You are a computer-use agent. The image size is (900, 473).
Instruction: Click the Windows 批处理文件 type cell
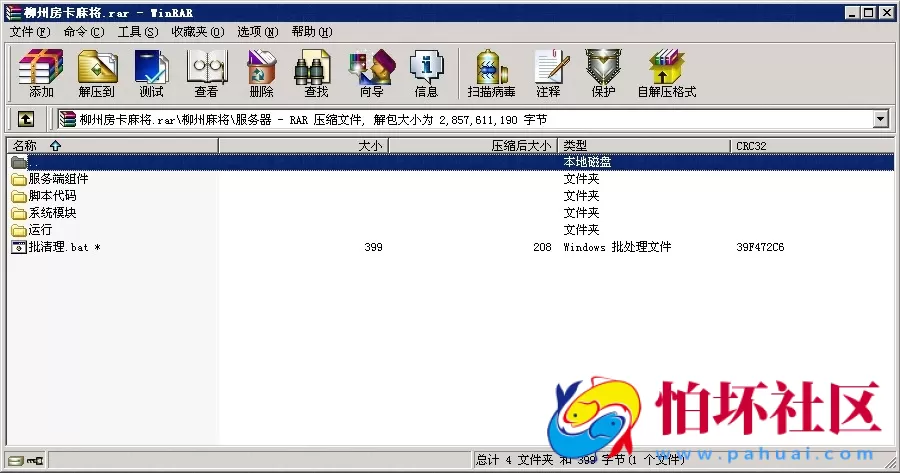click(617, 247)
